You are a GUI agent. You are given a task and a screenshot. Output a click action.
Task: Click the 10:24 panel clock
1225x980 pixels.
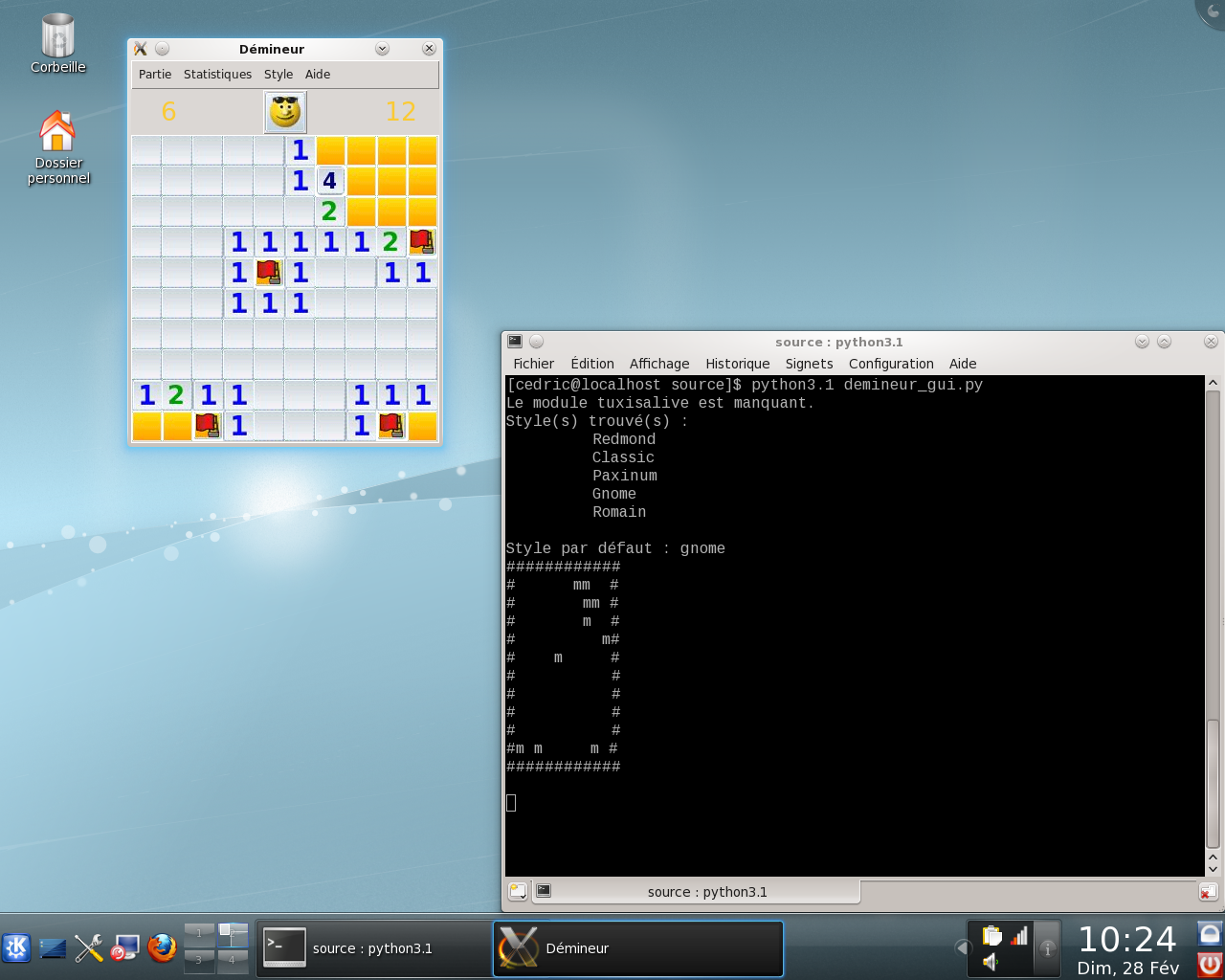[x=1127, y=940]
